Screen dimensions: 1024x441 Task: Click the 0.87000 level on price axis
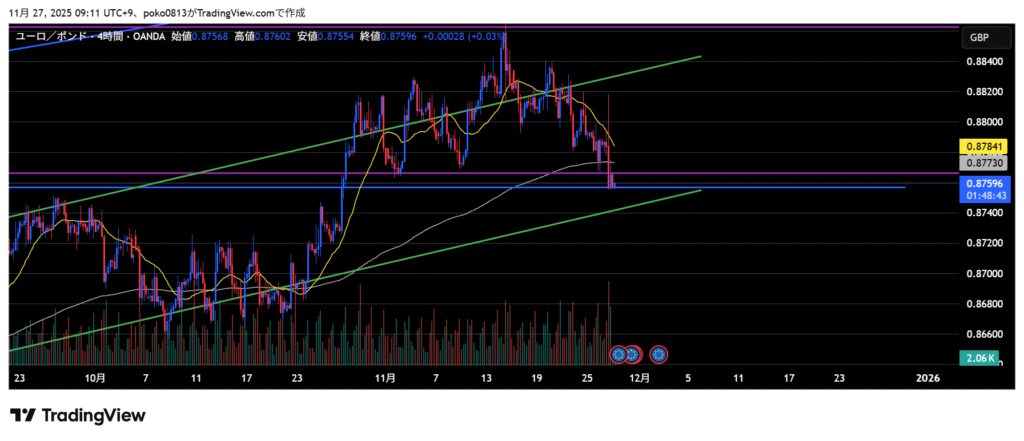point(981,273)
